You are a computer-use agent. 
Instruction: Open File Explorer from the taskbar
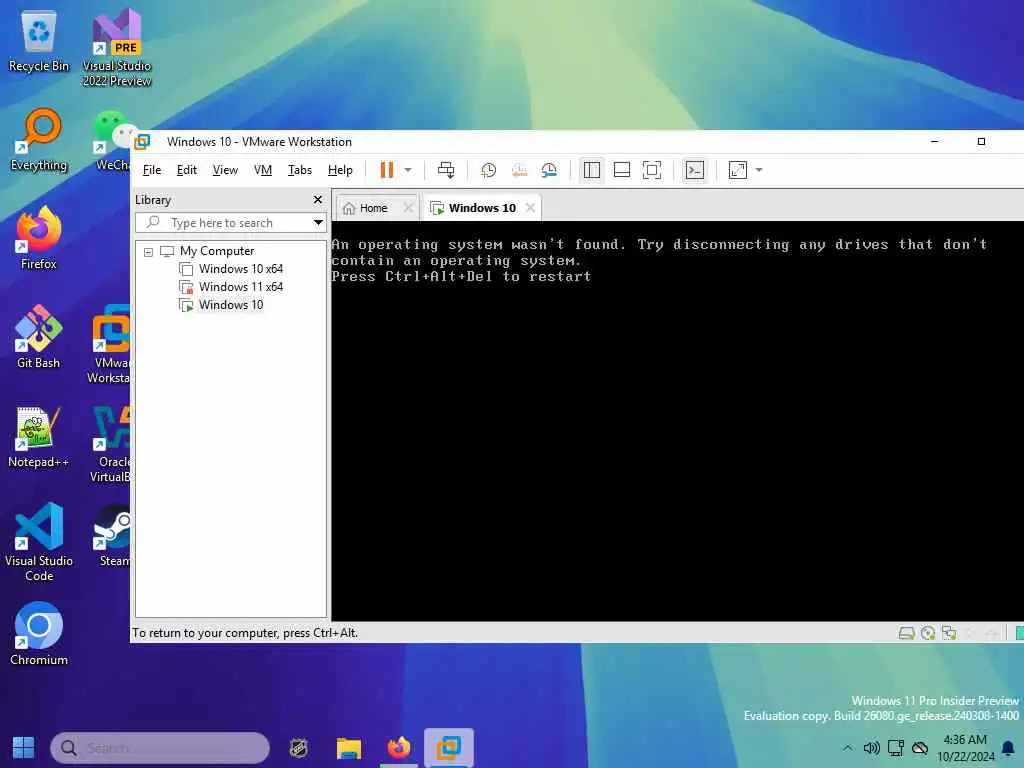(x=349, y=748)
